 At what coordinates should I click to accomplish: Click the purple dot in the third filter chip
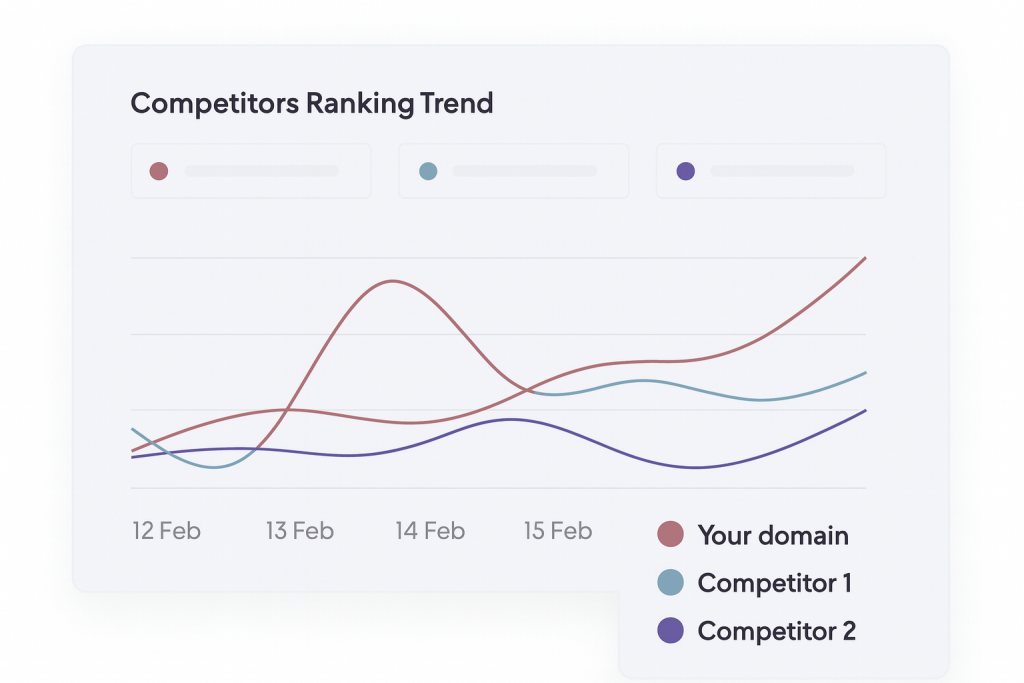pyautogui.click(x=685, y=171)
